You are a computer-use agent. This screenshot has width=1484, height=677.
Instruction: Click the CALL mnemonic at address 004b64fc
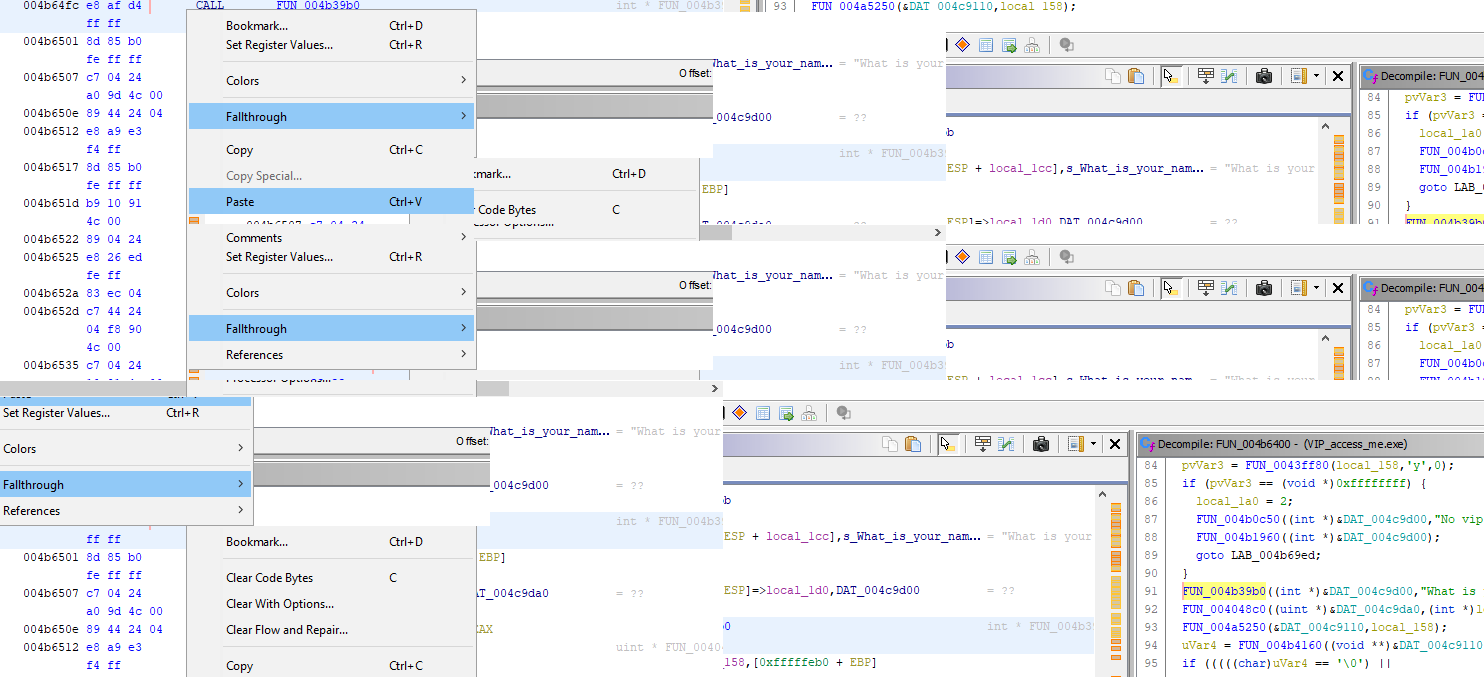(x=210, y=6)
